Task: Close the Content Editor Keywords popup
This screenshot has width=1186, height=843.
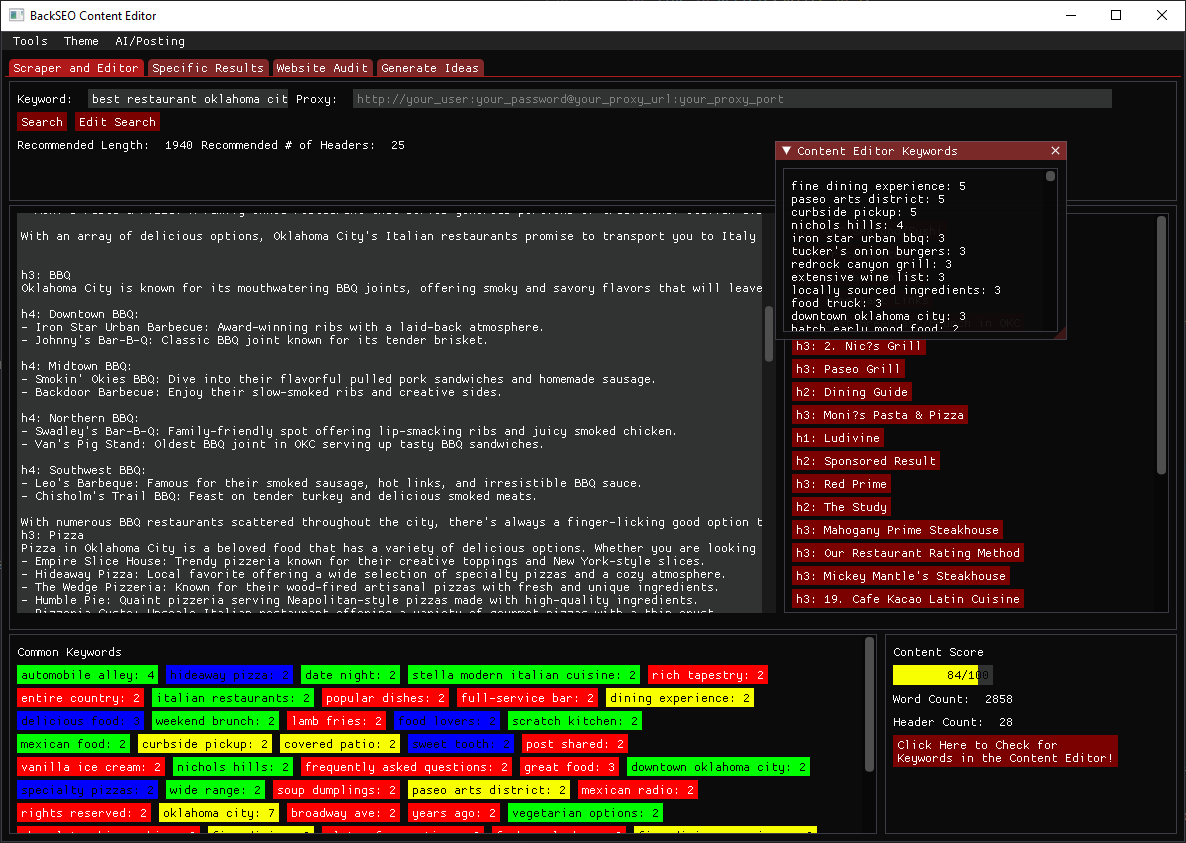Action: pos(1055,151)
